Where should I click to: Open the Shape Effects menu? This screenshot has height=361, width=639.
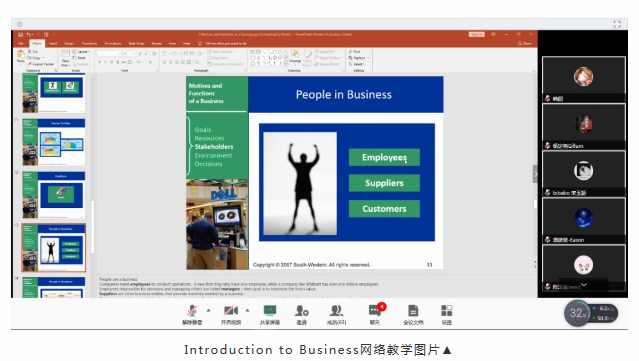click(328, 64)
